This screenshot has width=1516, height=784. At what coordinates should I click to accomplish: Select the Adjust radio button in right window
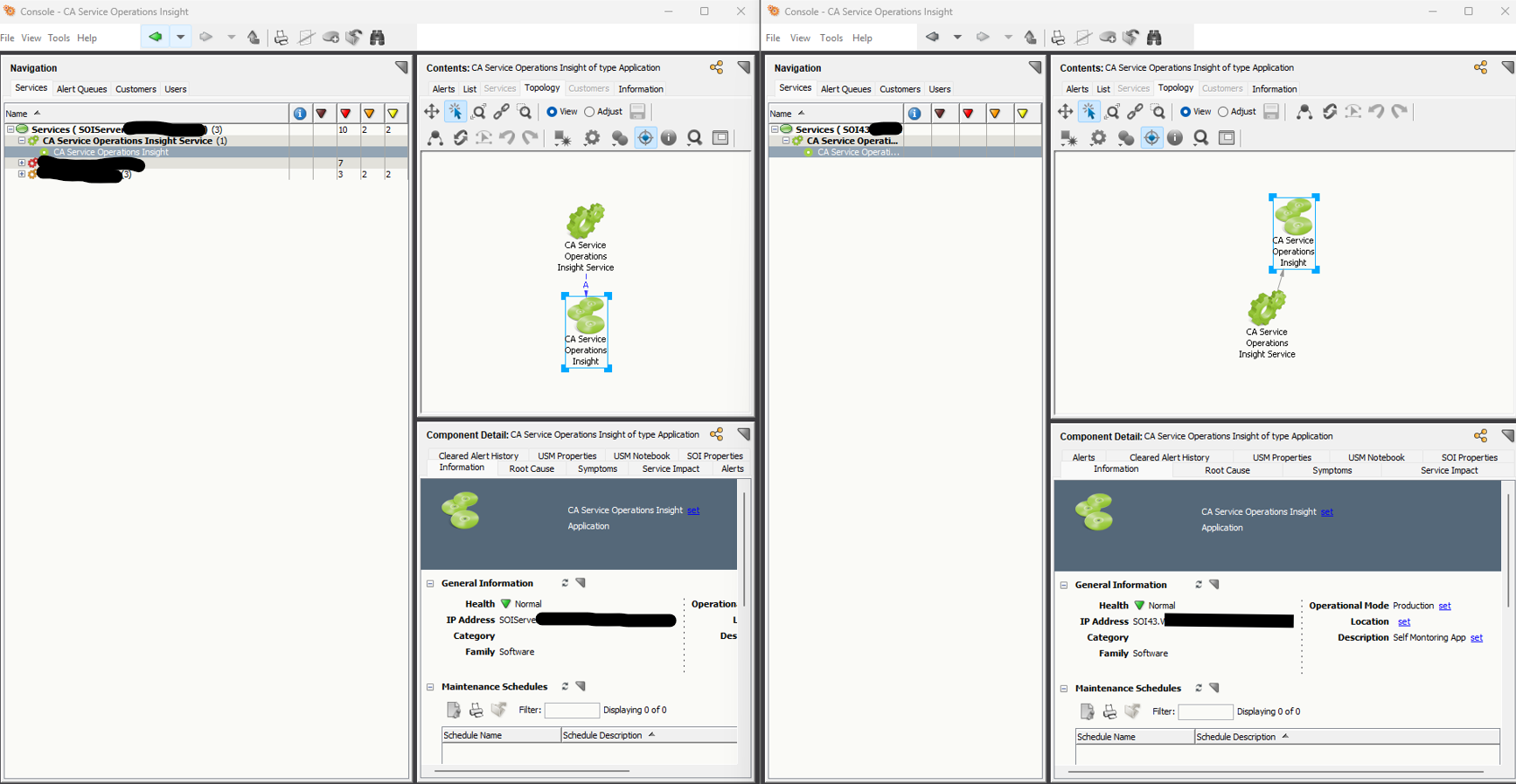pyautogui.click(x=1223, y=112)
